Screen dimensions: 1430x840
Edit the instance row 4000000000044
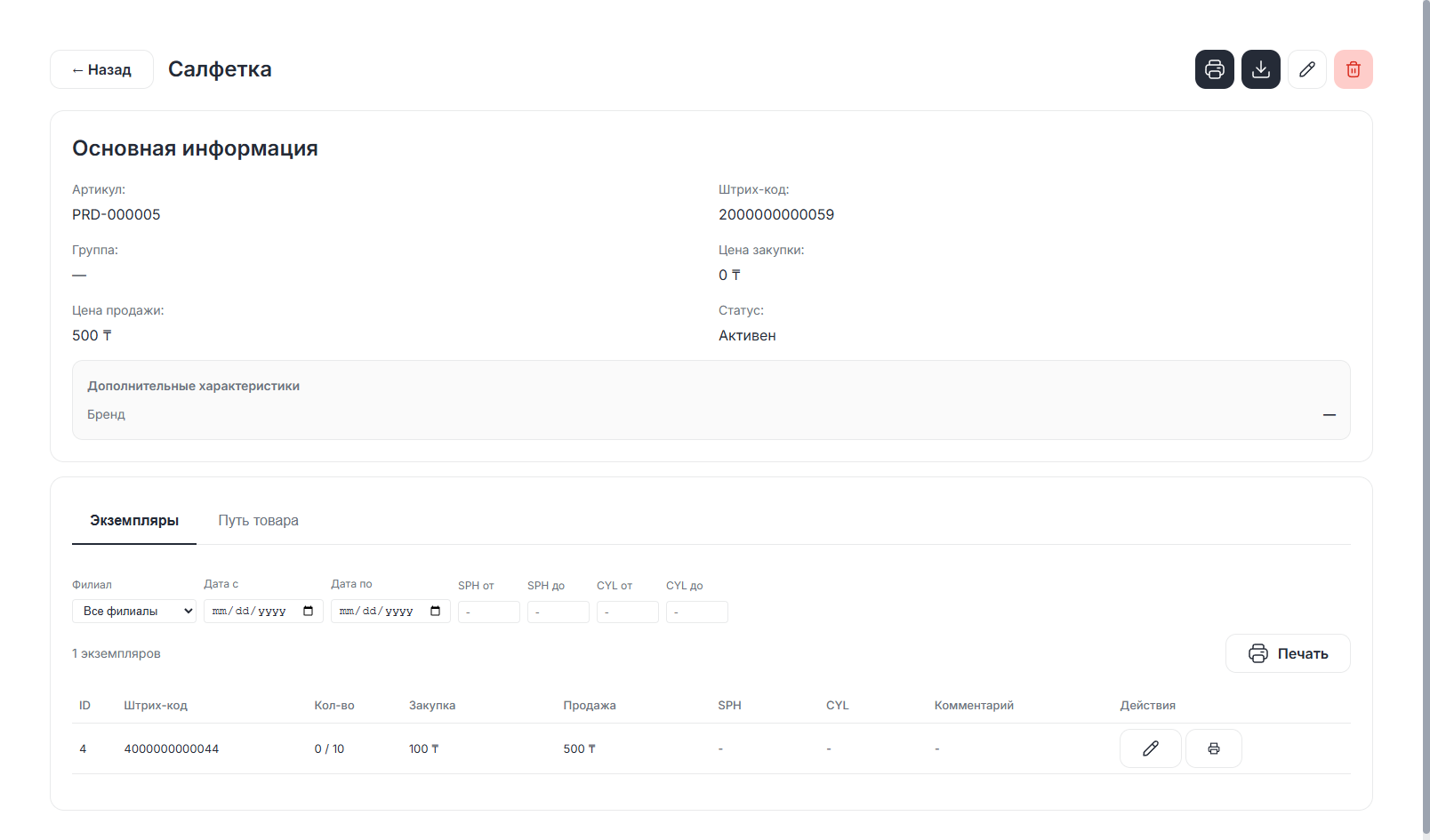coord(1150,748)
